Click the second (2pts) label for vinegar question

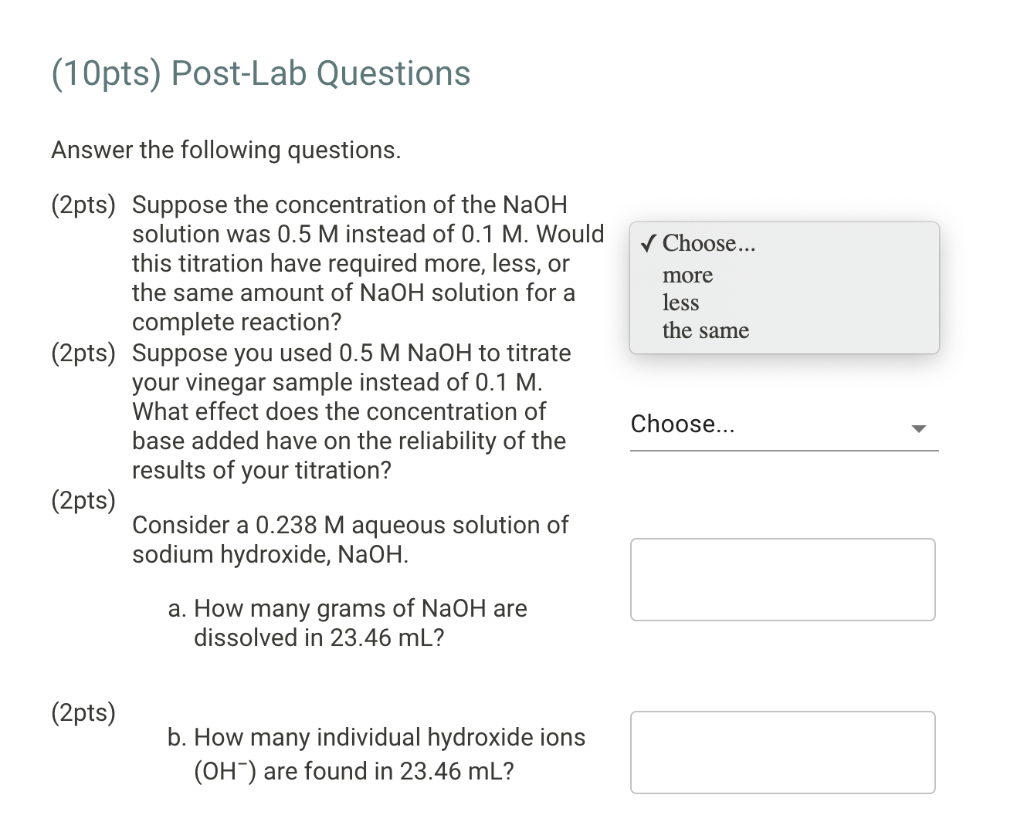point(84,353)
